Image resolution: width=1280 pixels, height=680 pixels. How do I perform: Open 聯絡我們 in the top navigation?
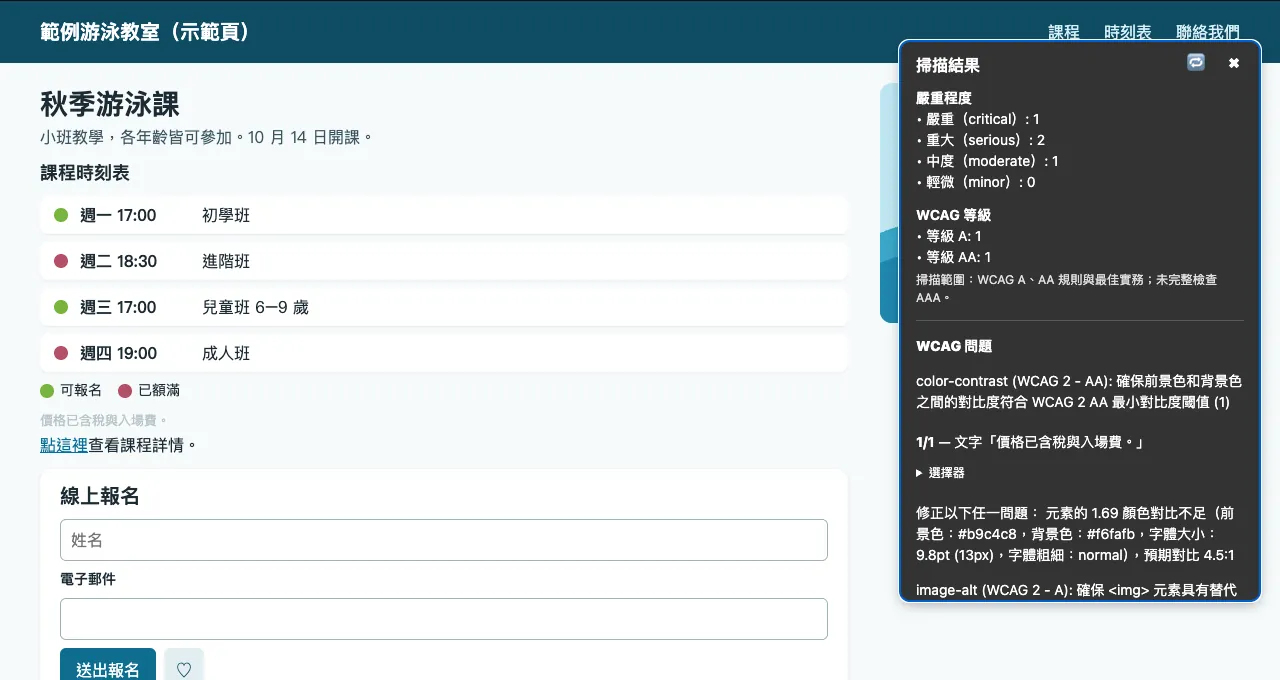[1208, 32]
